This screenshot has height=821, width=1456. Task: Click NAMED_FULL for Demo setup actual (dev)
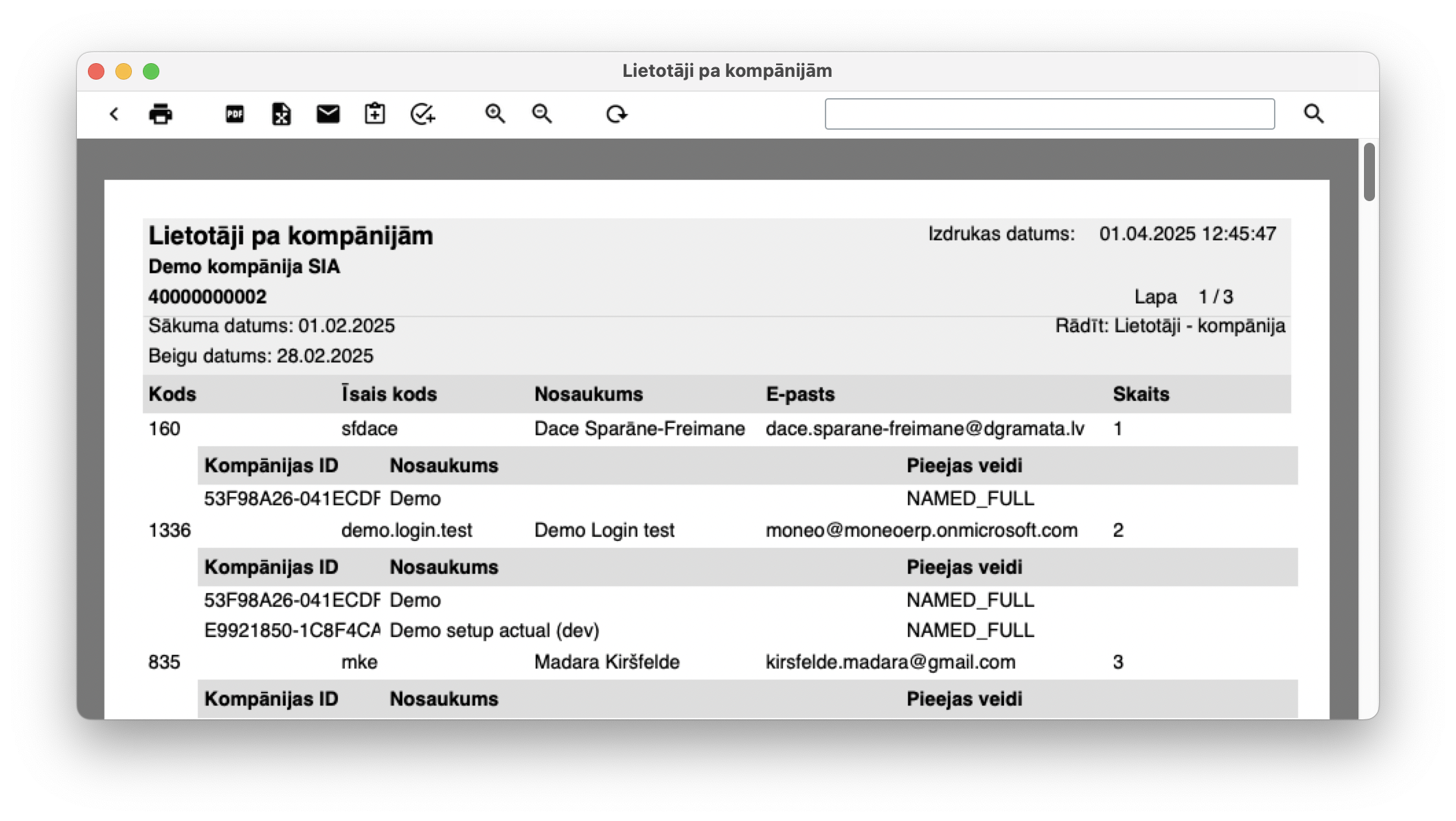[970, 631]
